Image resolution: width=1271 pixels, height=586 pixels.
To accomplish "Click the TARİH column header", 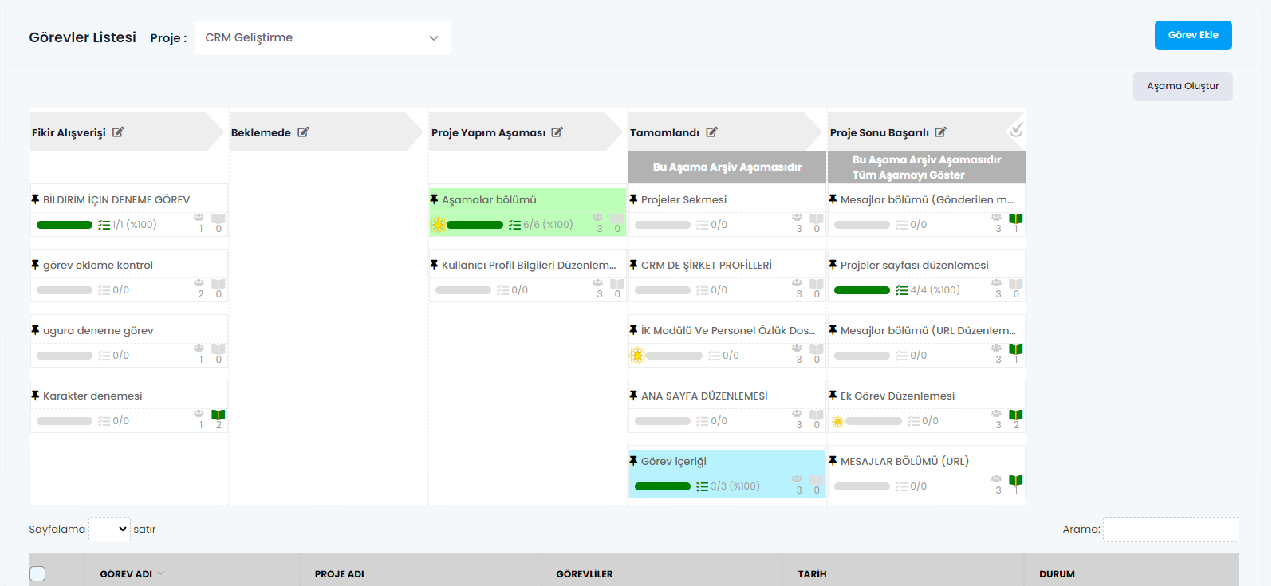I will point(811,574).
